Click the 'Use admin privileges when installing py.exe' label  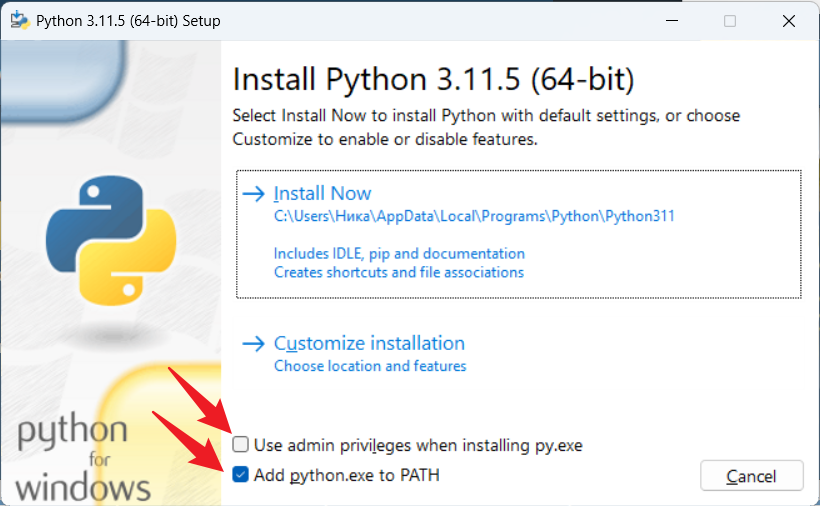(x=417, y=445)
